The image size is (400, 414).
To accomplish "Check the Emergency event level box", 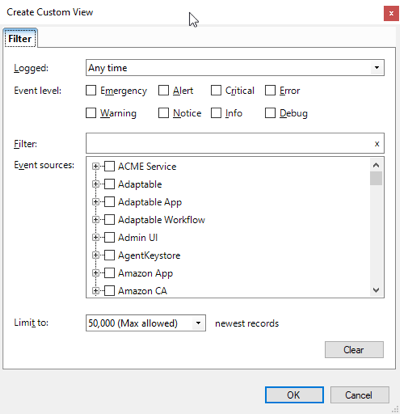I will (91, 90).
